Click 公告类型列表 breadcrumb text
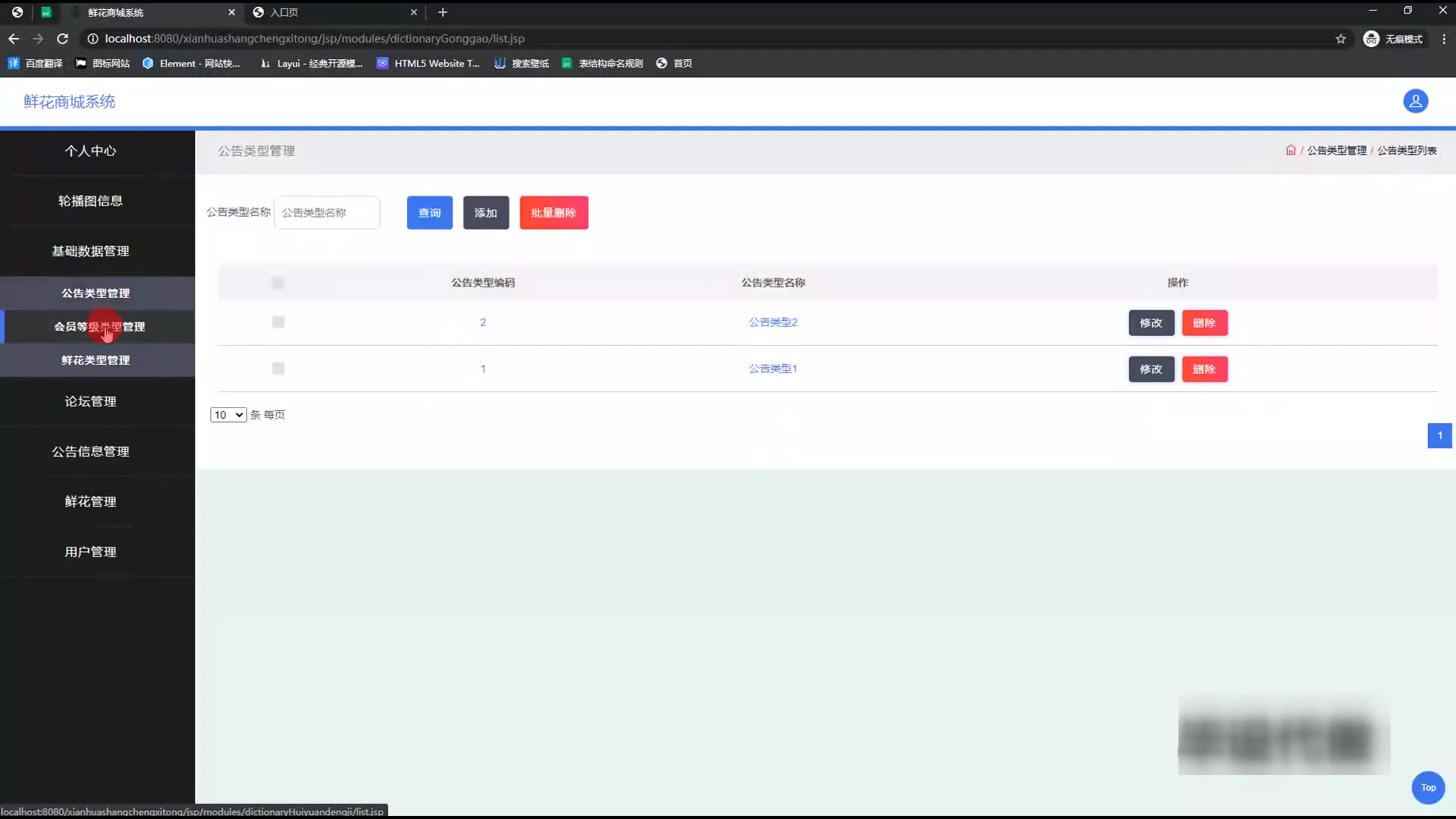This screenshot has width=1456, height=819. click(x=1407, y=150)
